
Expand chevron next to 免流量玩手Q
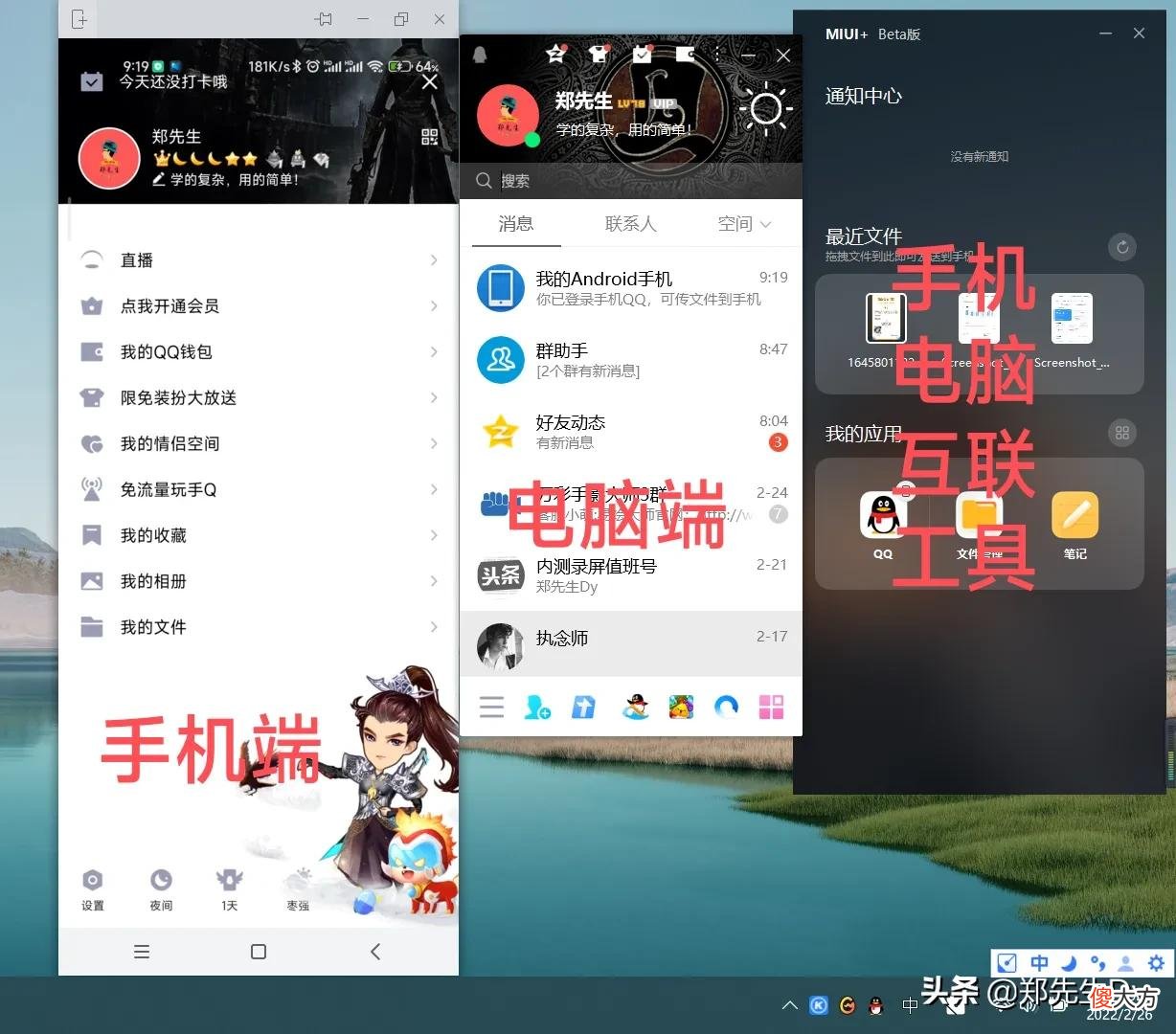coord(434,489)
